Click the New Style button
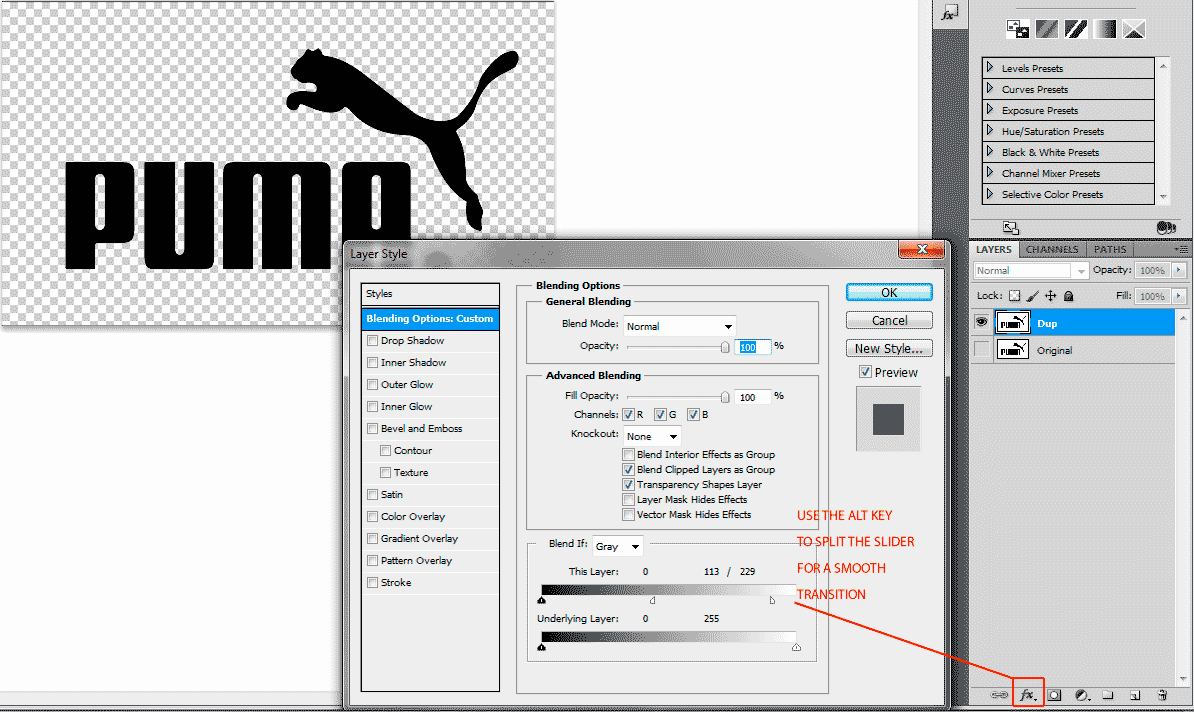The image size is (1194, 712). click(x=889, y=349)
